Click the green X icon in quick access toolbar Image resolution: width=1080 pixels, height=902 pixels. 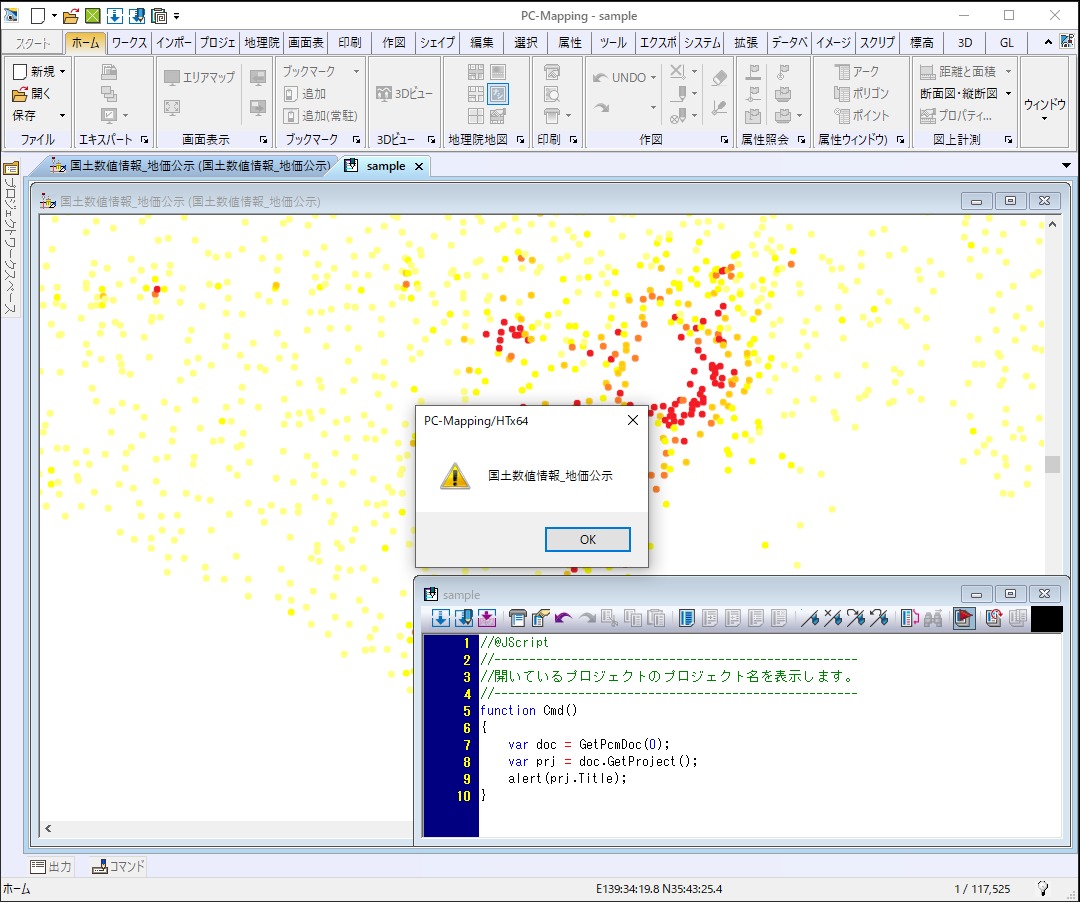[93, 15]
